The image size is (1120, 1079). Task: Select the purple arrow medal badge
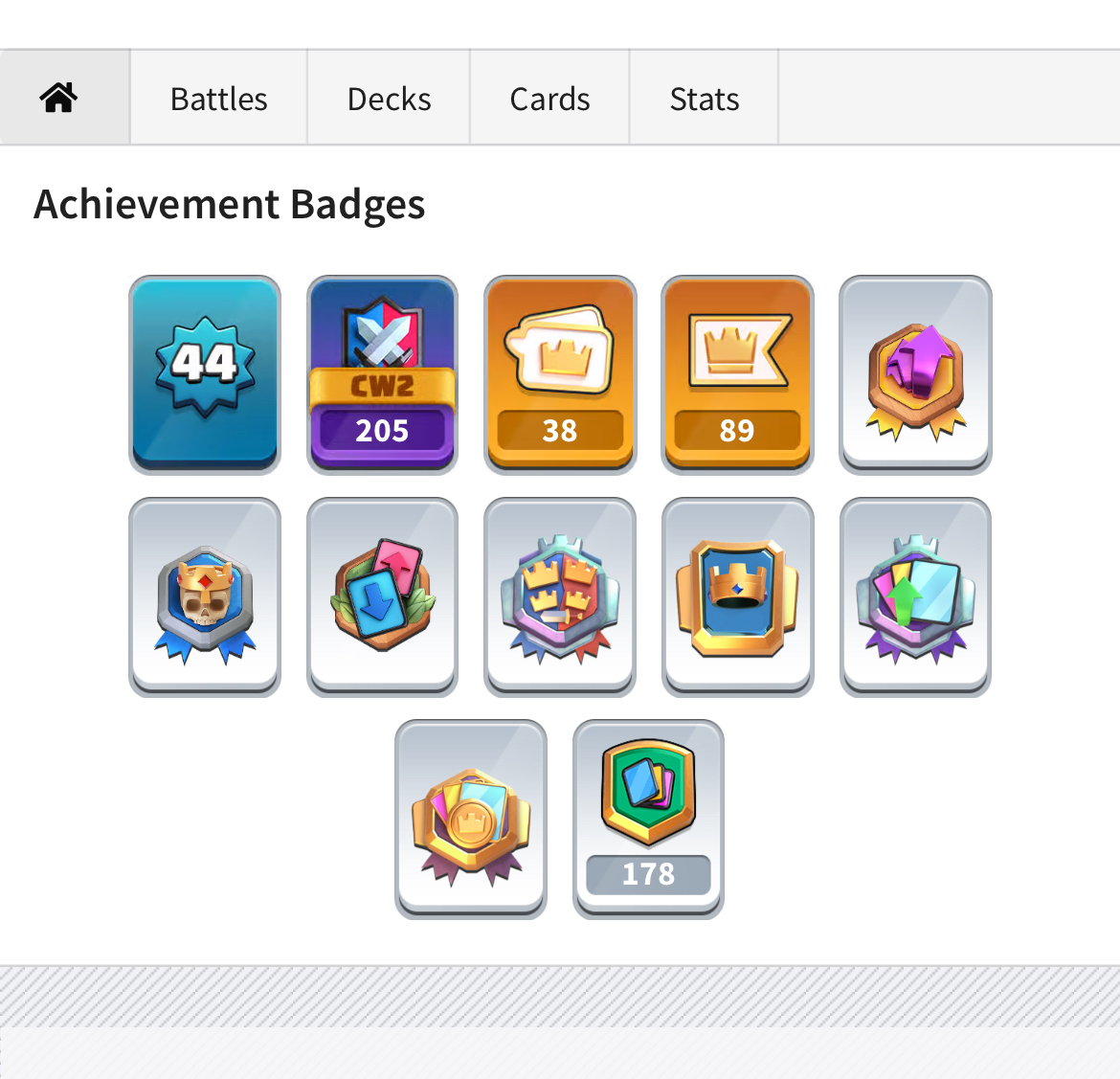click(x=915, y=374)
